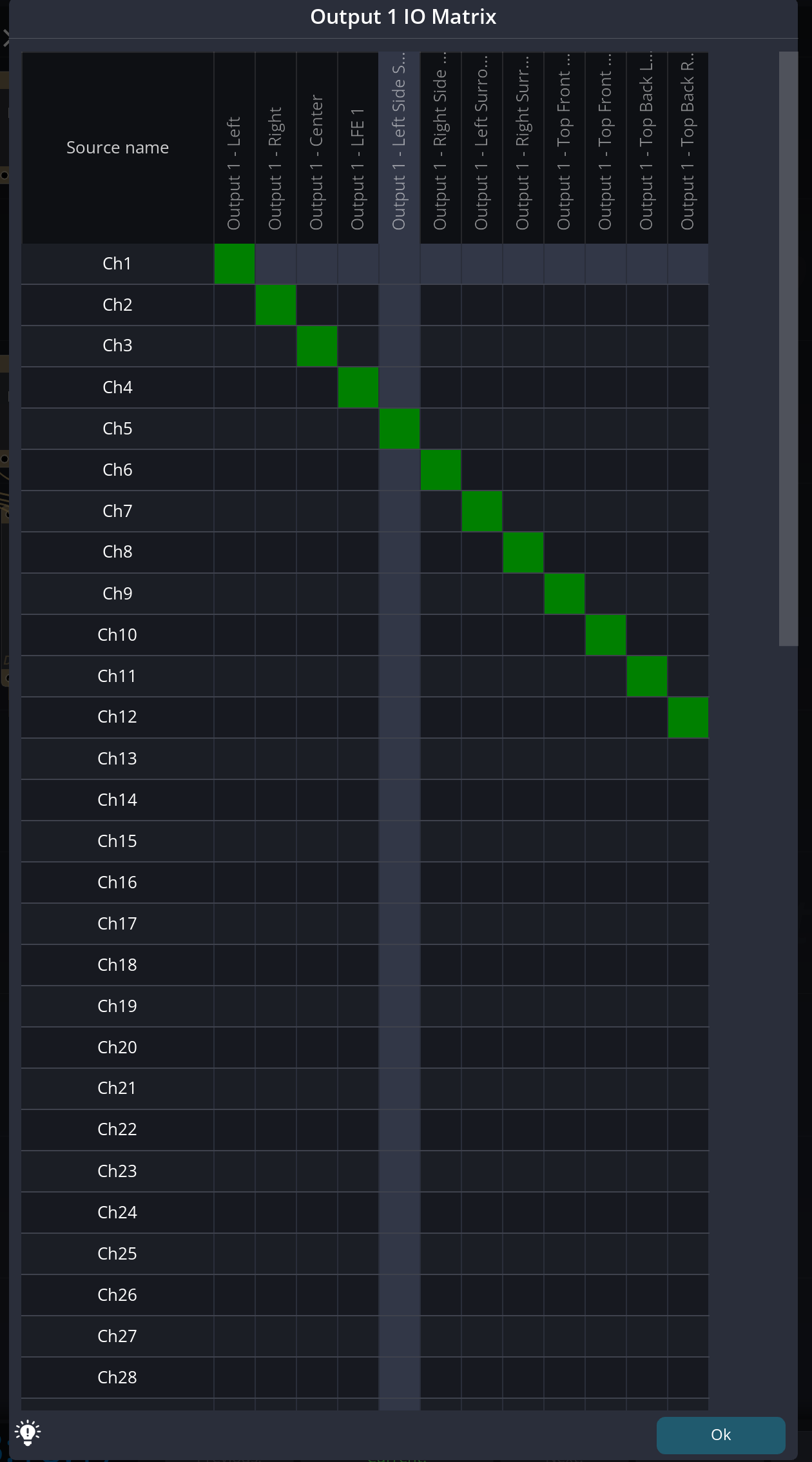Select the Output 1 - LFE 1 column header

point(358,148)
